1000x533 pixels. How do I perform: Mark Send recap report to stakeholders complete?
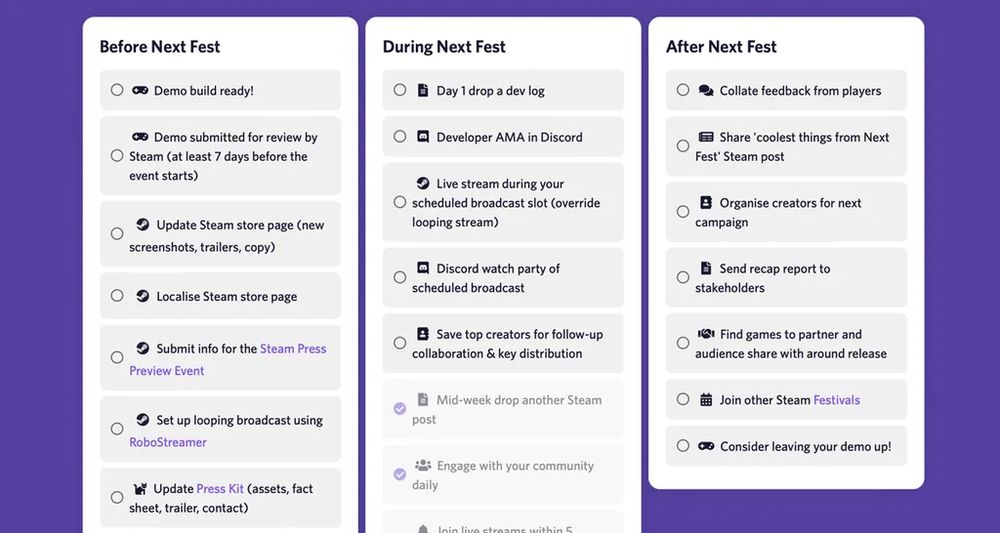(683, 278)
